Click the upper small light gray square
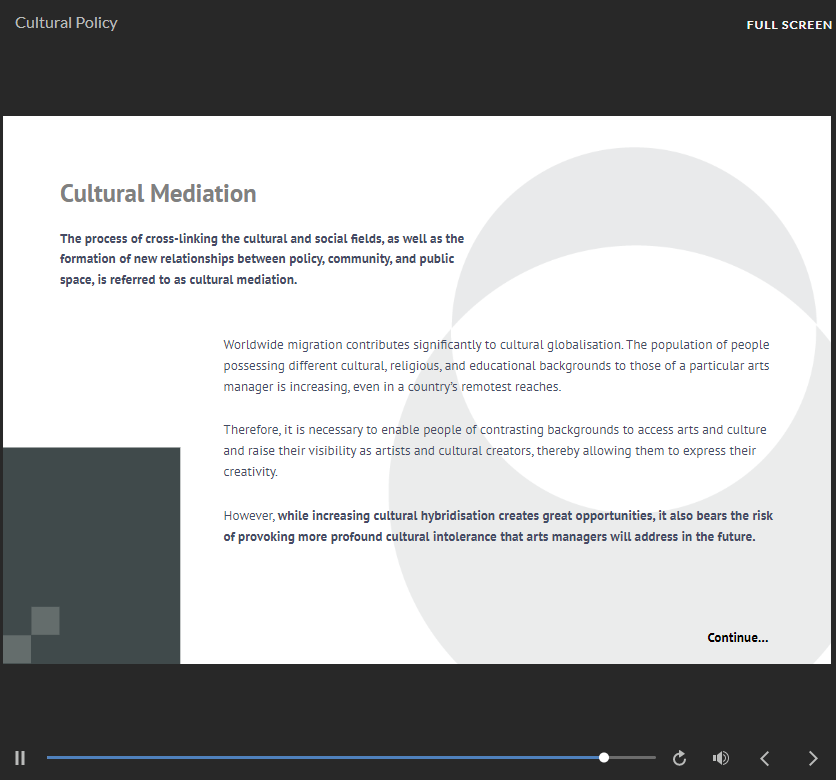The image size is (836, 780). [x=45, y=620]
